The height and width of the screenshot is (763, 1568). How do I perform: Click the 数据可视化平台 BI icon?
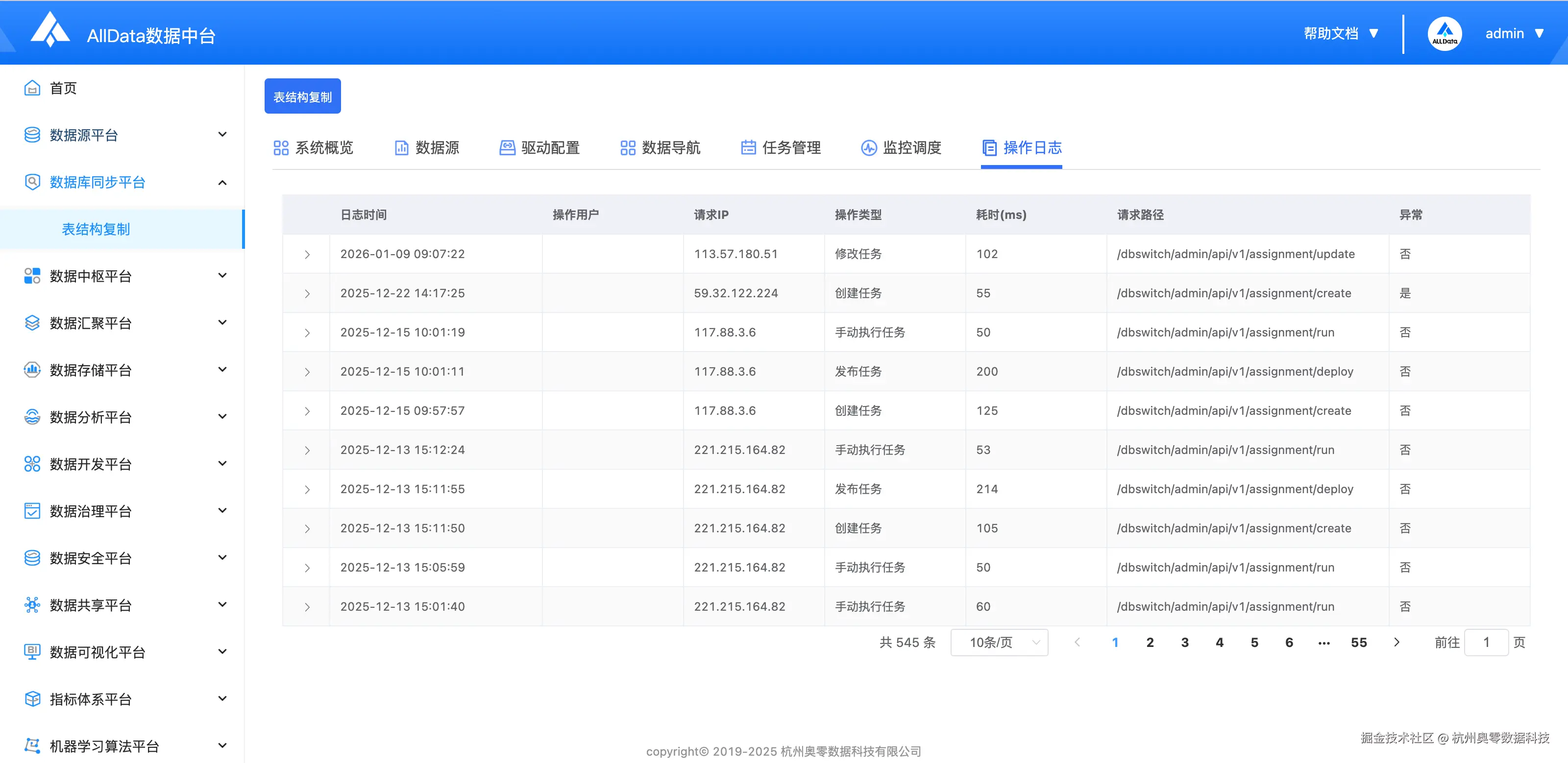click(32, 652)
